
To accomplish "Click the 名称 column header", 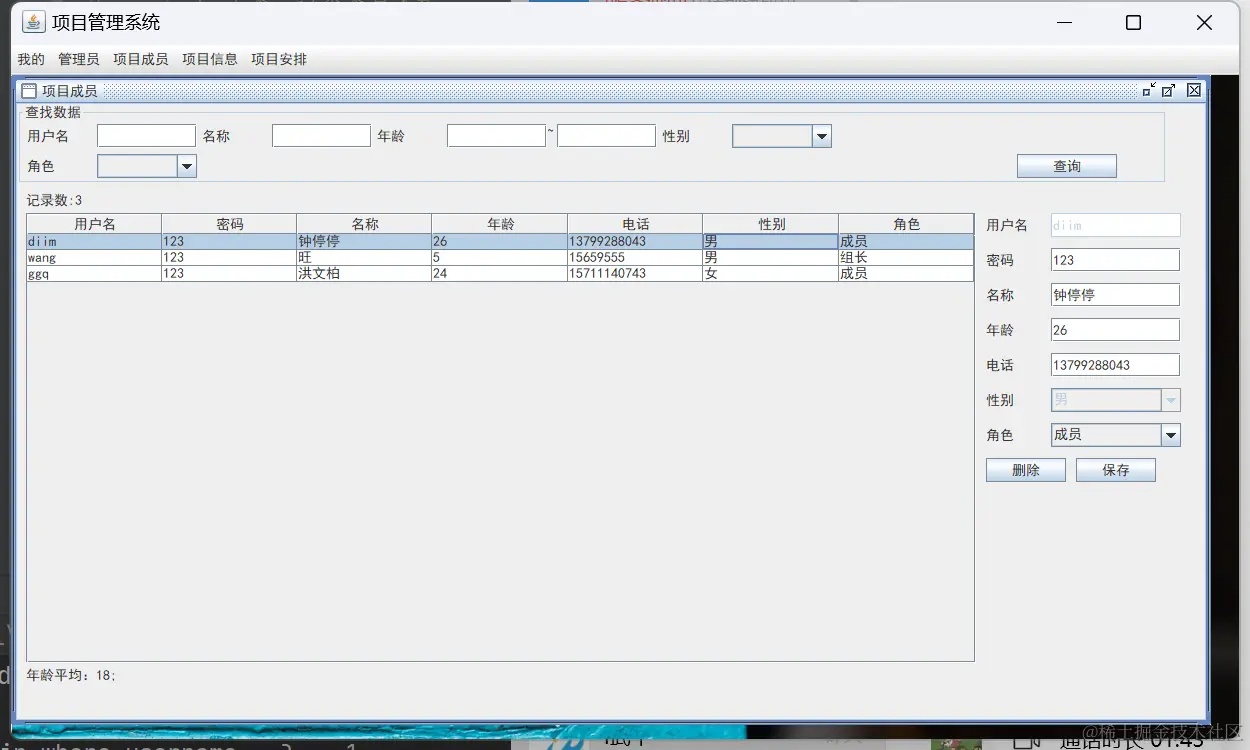I will pos(364,224).
